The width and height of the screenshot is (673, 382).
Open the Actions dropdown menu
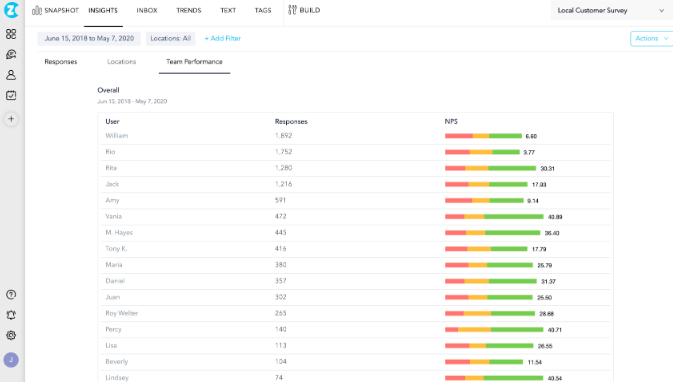(x=651, y=39)
